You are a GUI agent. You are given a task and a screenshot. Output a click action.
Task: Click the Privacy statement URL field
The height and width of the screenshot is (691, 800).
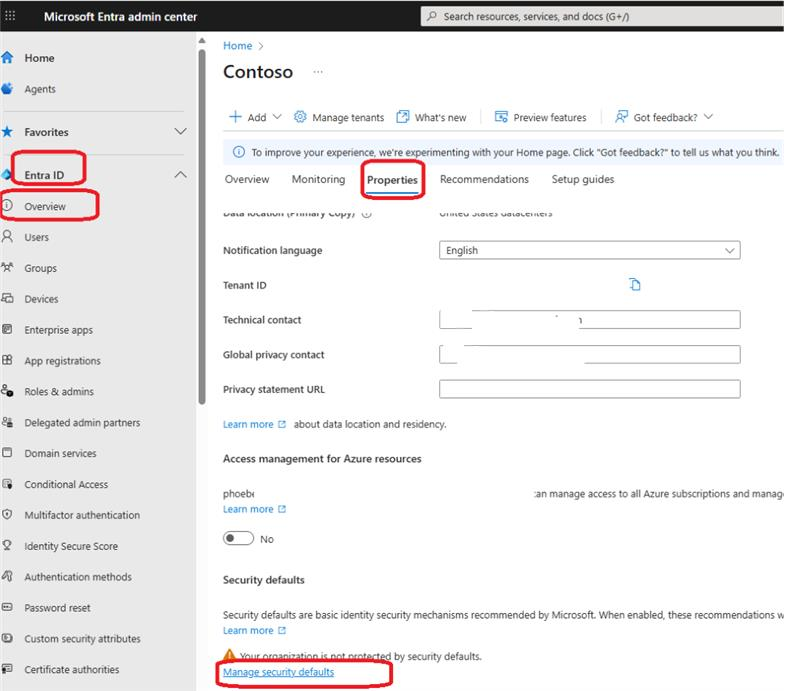point(590,389)
